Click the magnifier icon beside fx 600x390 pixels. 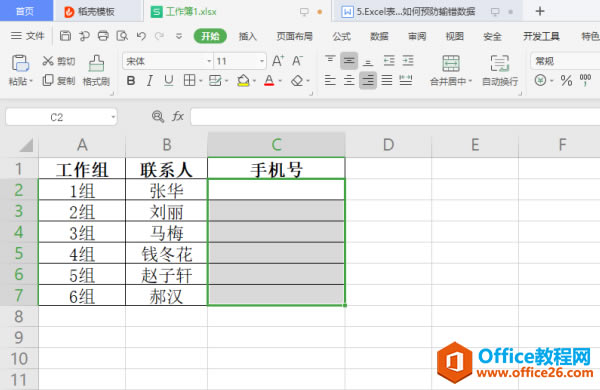(x=158, y=116)
